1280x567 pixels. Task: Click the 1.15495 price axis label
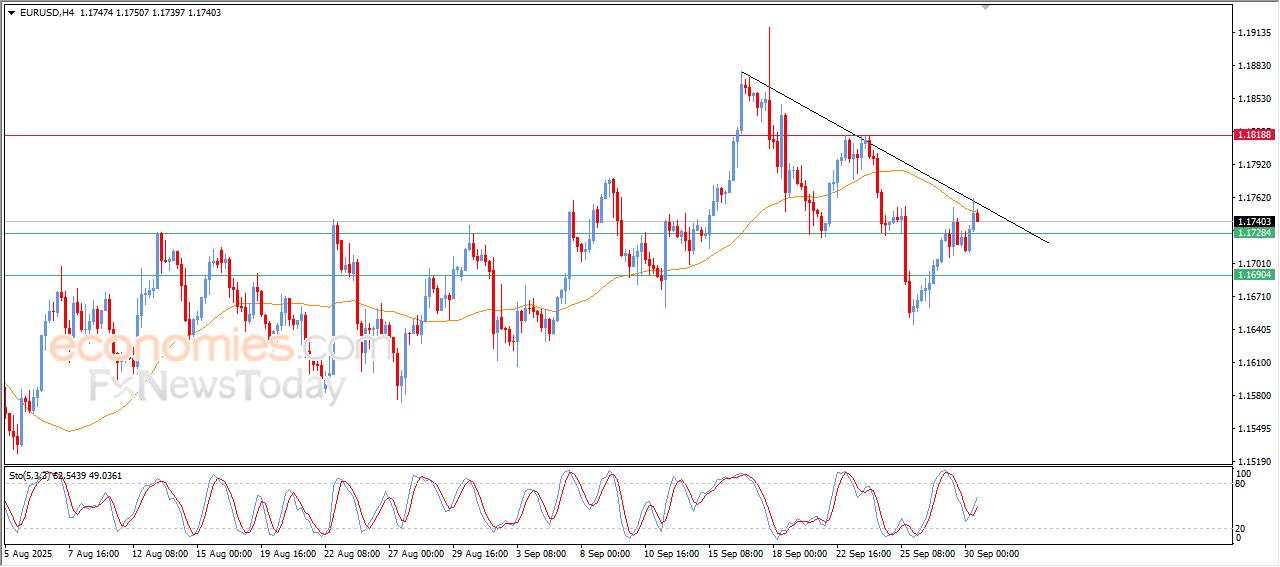click(x=1254, y=429)
